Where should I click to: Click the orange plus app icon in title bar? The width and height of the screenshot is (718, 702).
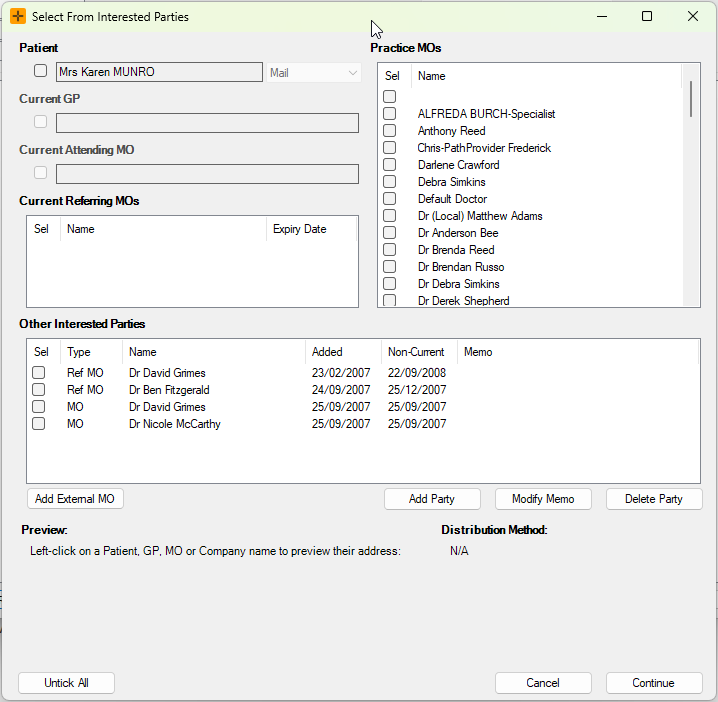pyautogui.click(x=18, y=17)
